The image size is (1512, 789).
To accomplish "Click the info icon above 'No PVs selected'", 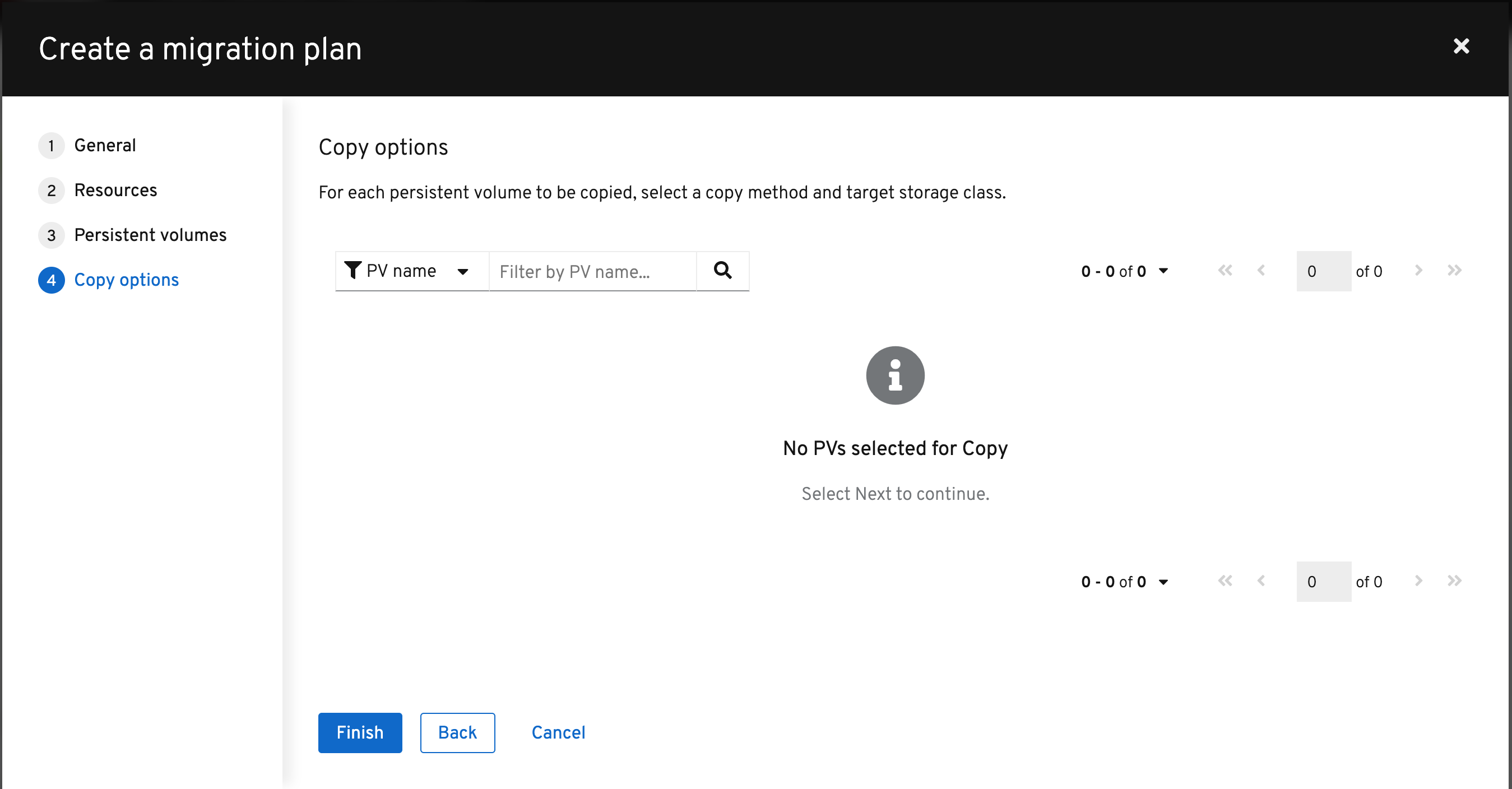I will (895, 375).
